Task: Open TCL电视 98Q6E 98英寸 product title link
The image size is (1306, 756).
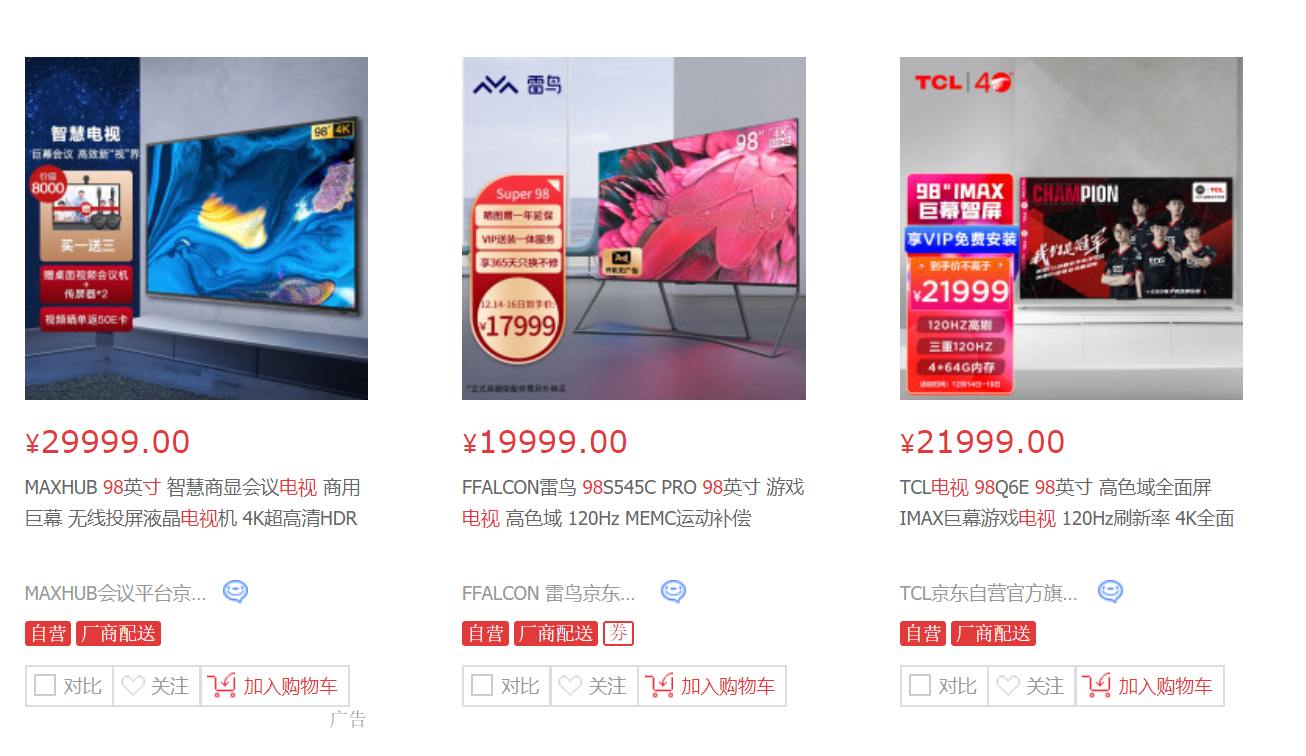Action: [x=1067, y=503]
